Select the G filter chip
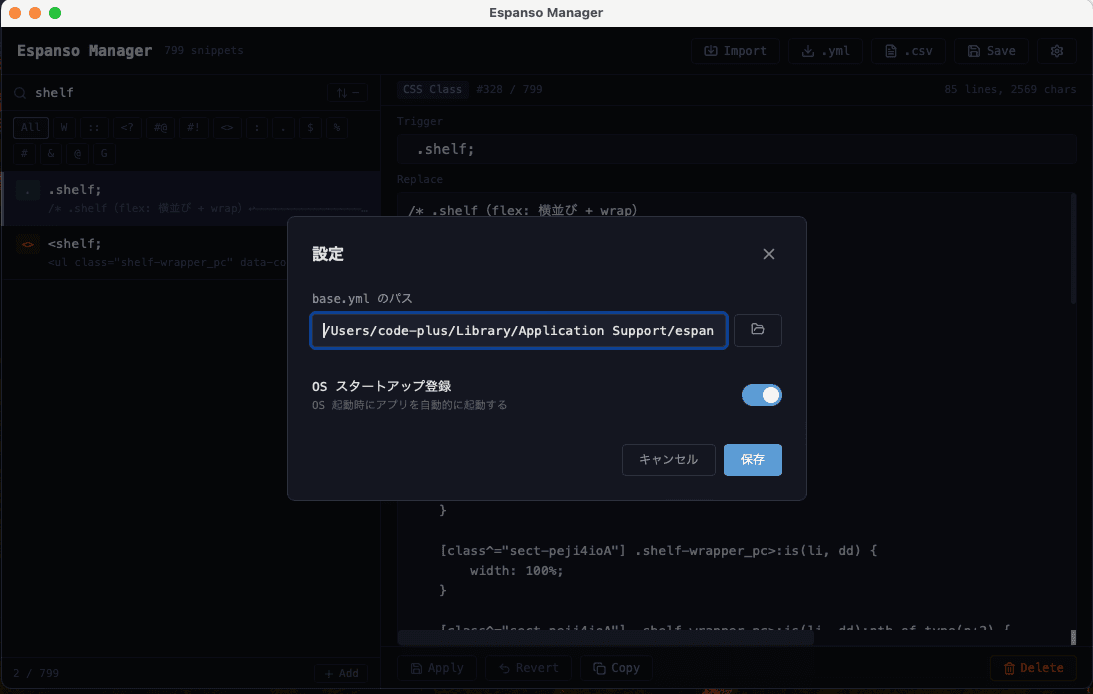The width and height of the screenshot is (1093, 694). pyautogui.click(x=104, y=153)
